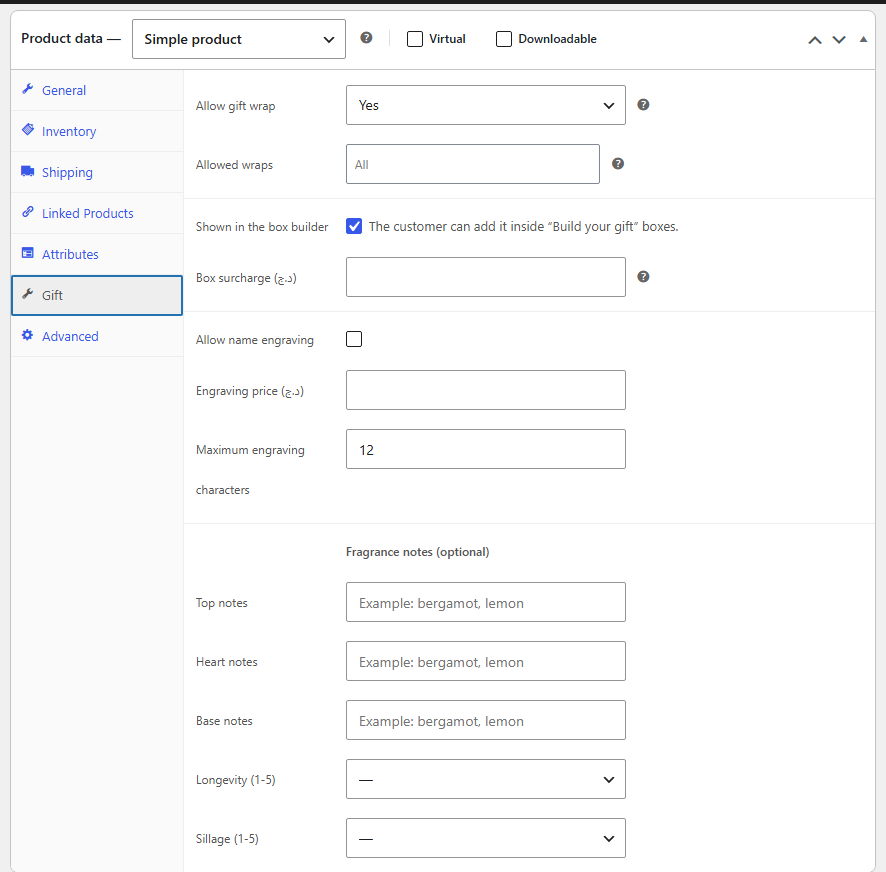Click the Inventory tab tag icon
Image resolution: width=886 pixels, height=872 pixels.
[27, 130]
